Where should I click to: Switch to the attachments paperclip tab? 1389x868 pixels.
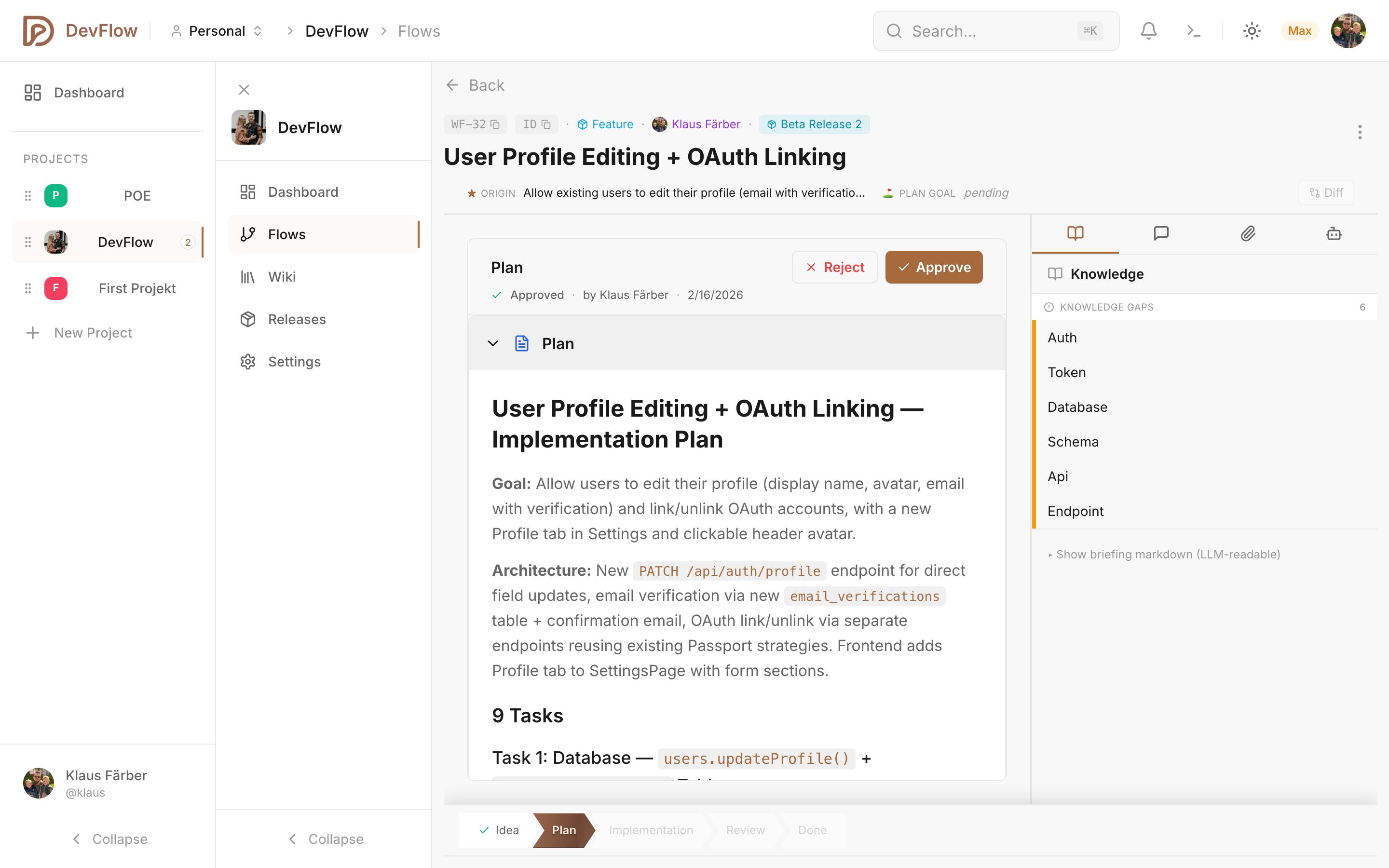[x=1248, y=234]
